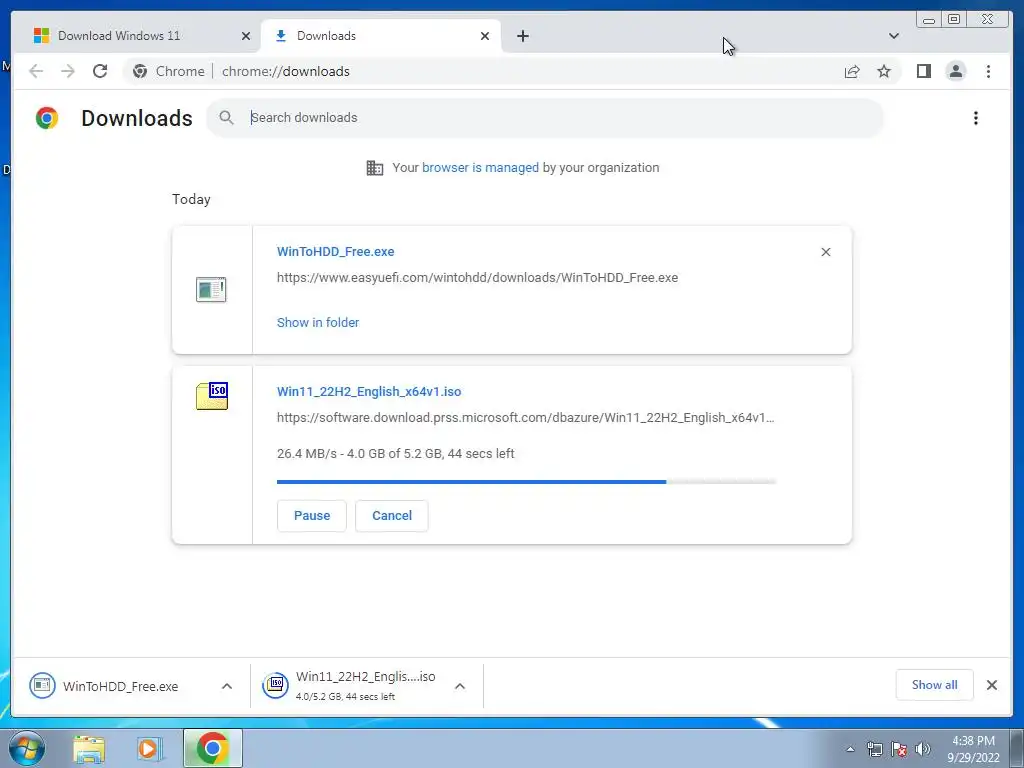Open Show in folder link
Viewport: 1024px width, 768px height.
click(x=318, y=323)
